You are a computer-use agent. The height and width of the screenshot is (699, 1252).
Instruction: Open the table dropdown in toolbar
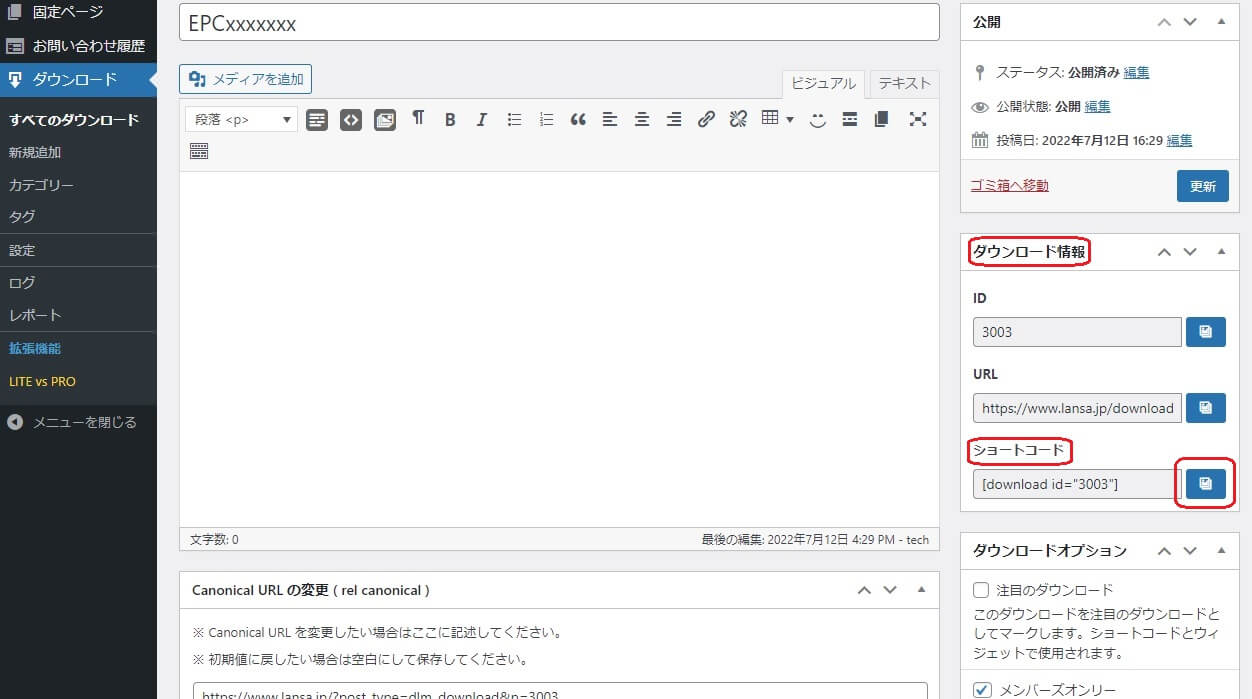[x=777, y=119]
